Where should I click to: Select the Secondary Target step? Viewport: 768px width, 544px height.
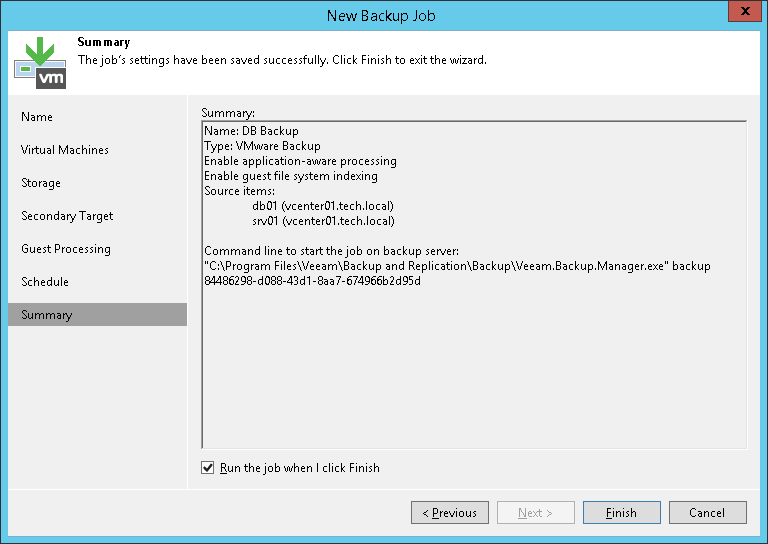(x=67, y=216)
